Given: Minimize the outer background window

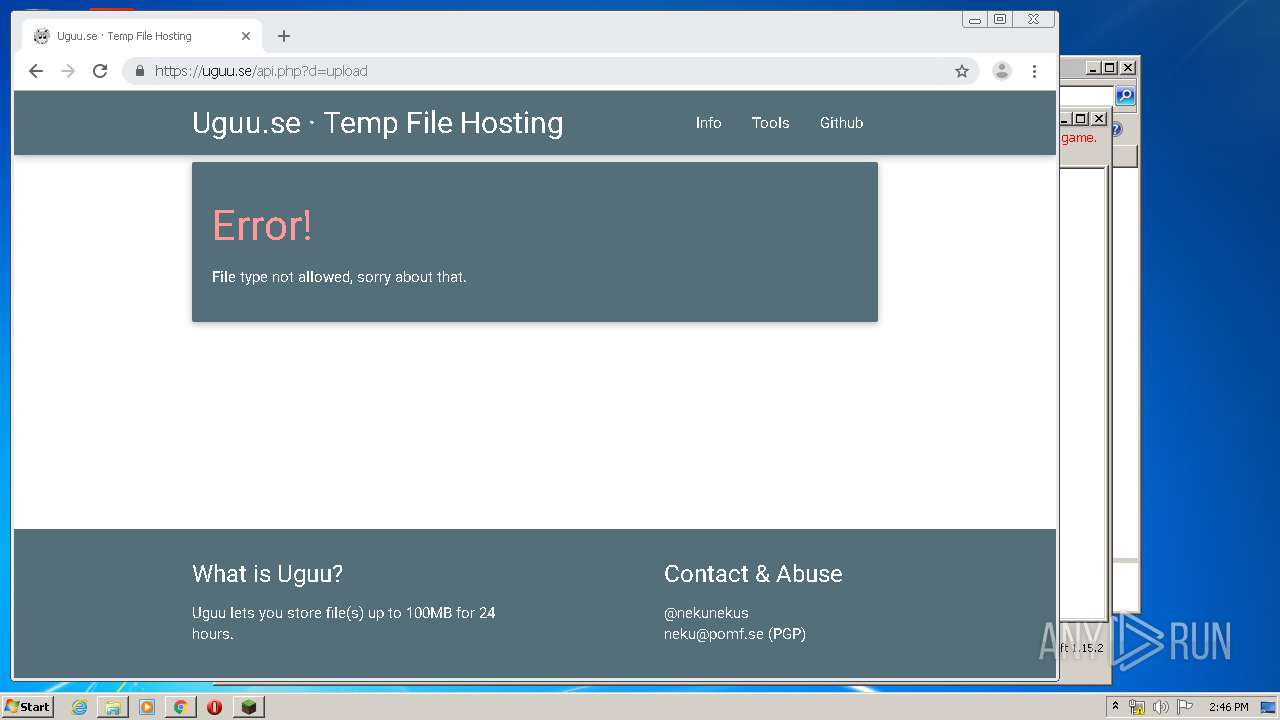Looking at the screenshot, I should (x=1093, y=68).
